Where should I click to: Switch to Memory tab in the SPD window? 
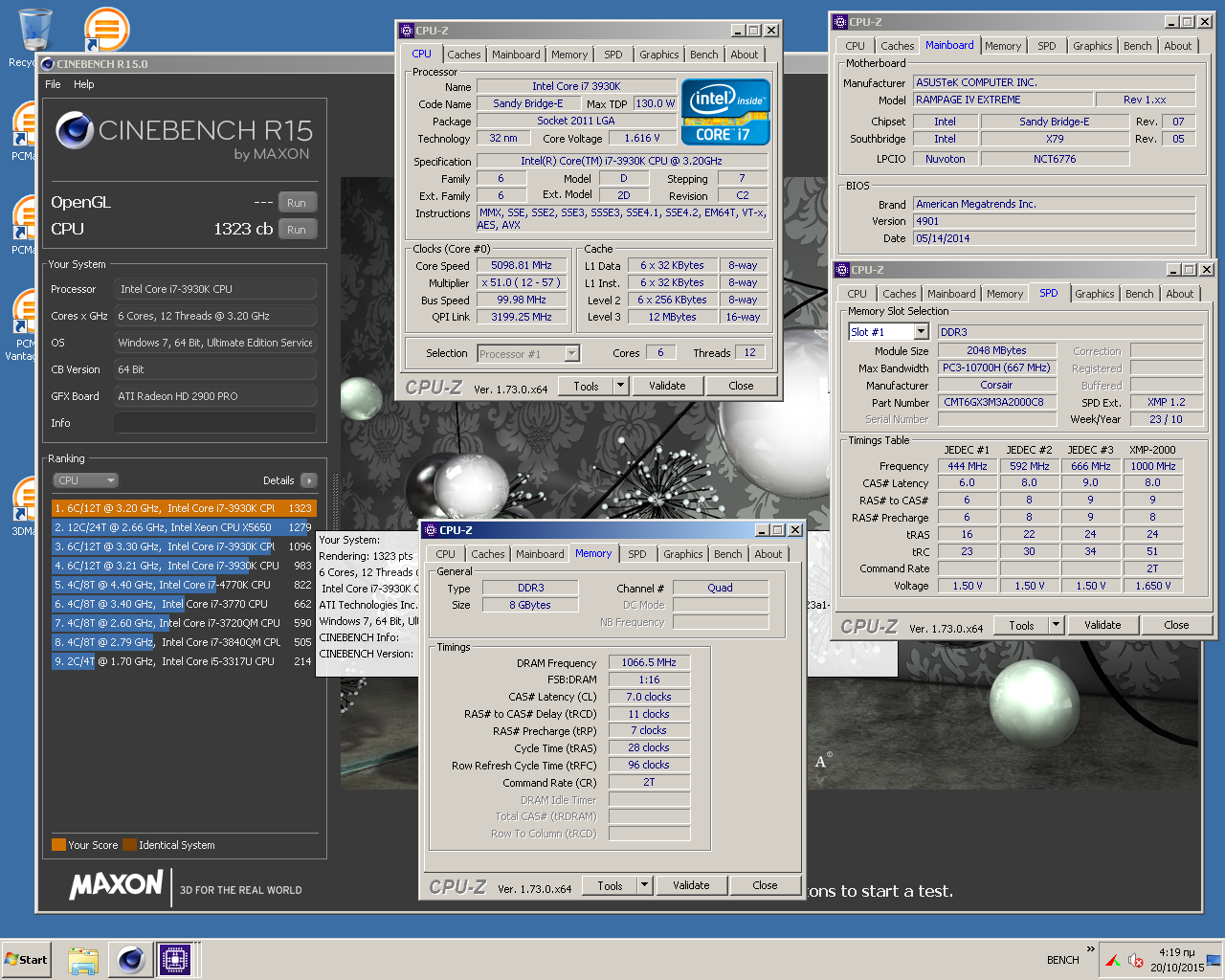point(1005,294)
